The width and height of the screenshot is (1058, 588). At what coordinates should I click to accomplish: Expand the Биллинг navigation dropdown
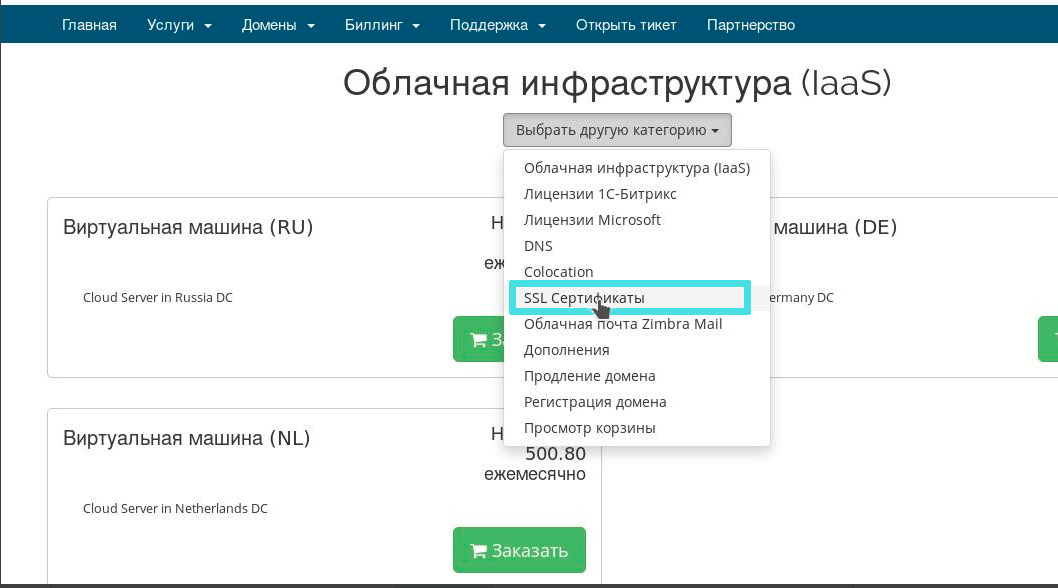382,25
